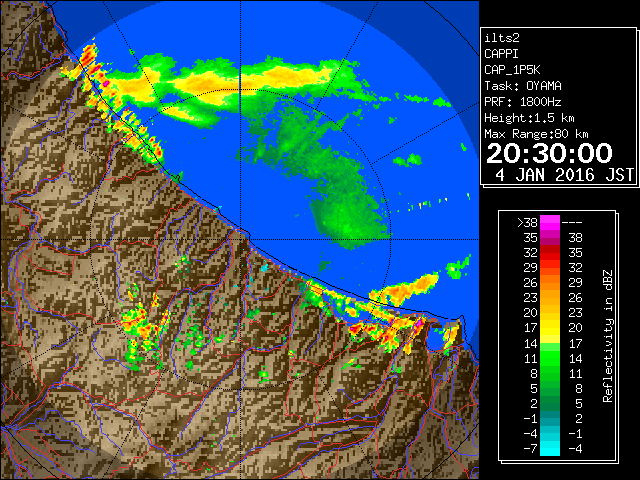The height and width of the screenshot is (480, 640).
Task: Click the 20:30:00 timestamp text
Action: [x=549, y=153]
